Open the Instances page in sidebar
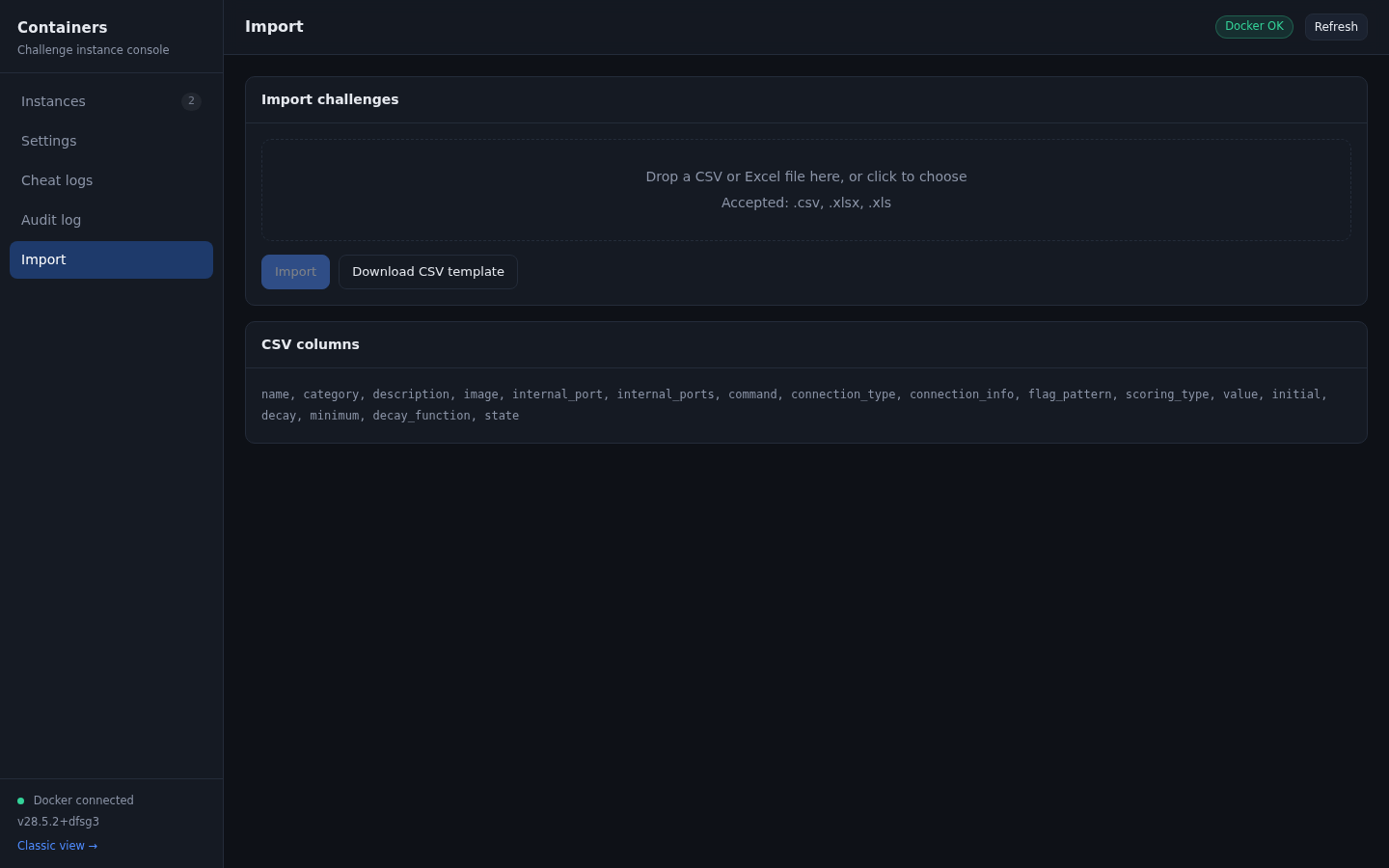The height and width of the screenshot is (868, 1389). coord(111,101)
